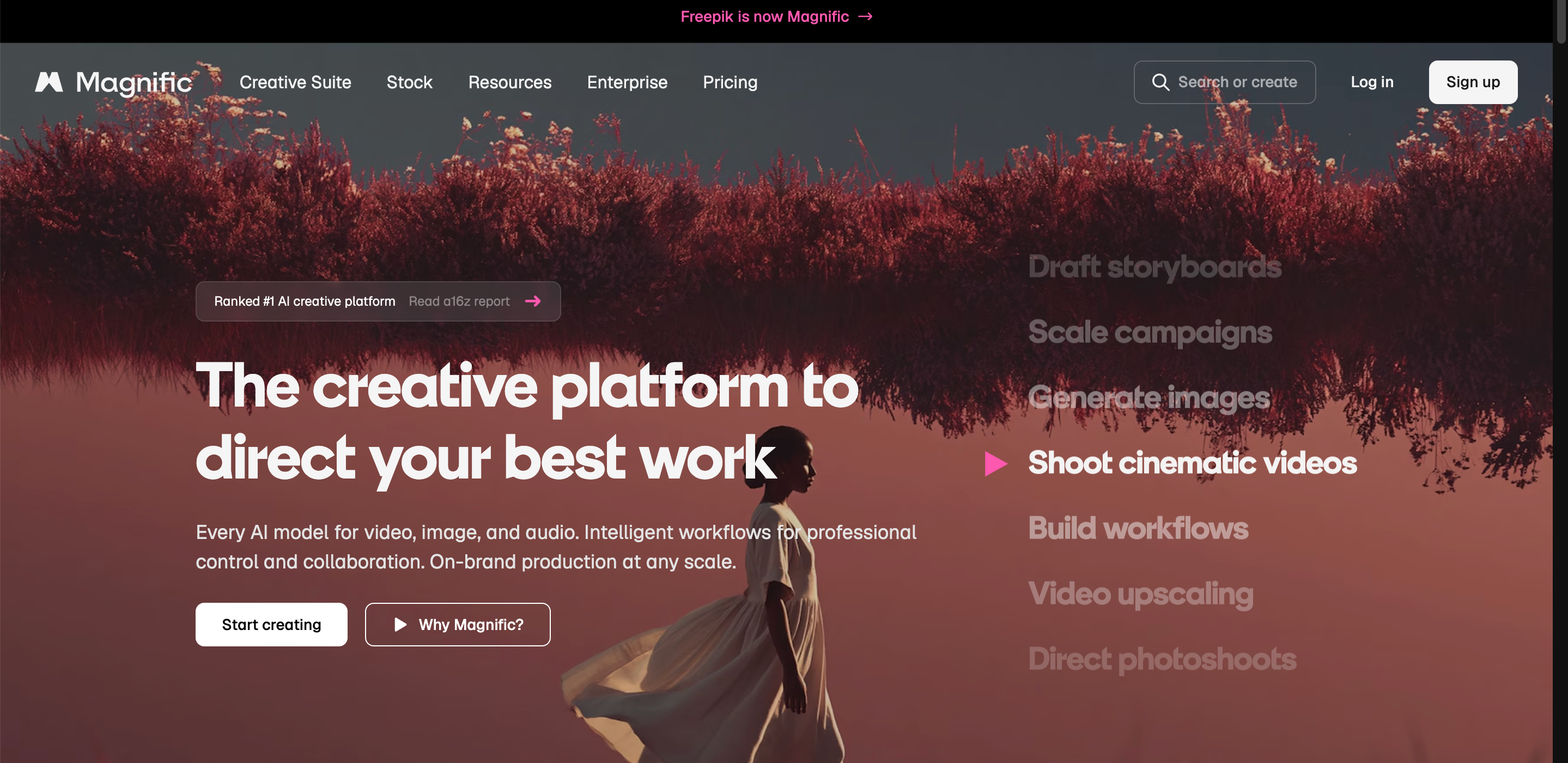
Task: Click the Magnific logo icon
Action: (x=48, y=82)
